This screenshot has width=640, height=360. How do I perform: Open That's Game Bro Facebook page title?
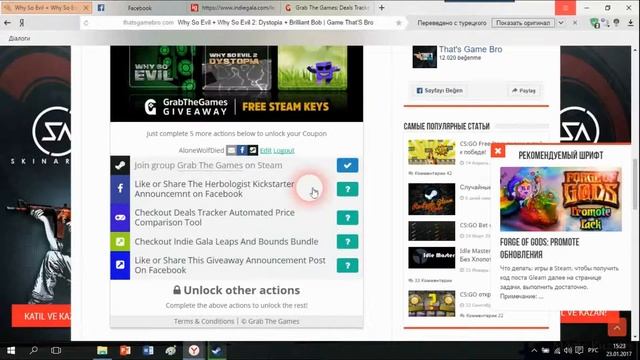(x=471, y=49)
